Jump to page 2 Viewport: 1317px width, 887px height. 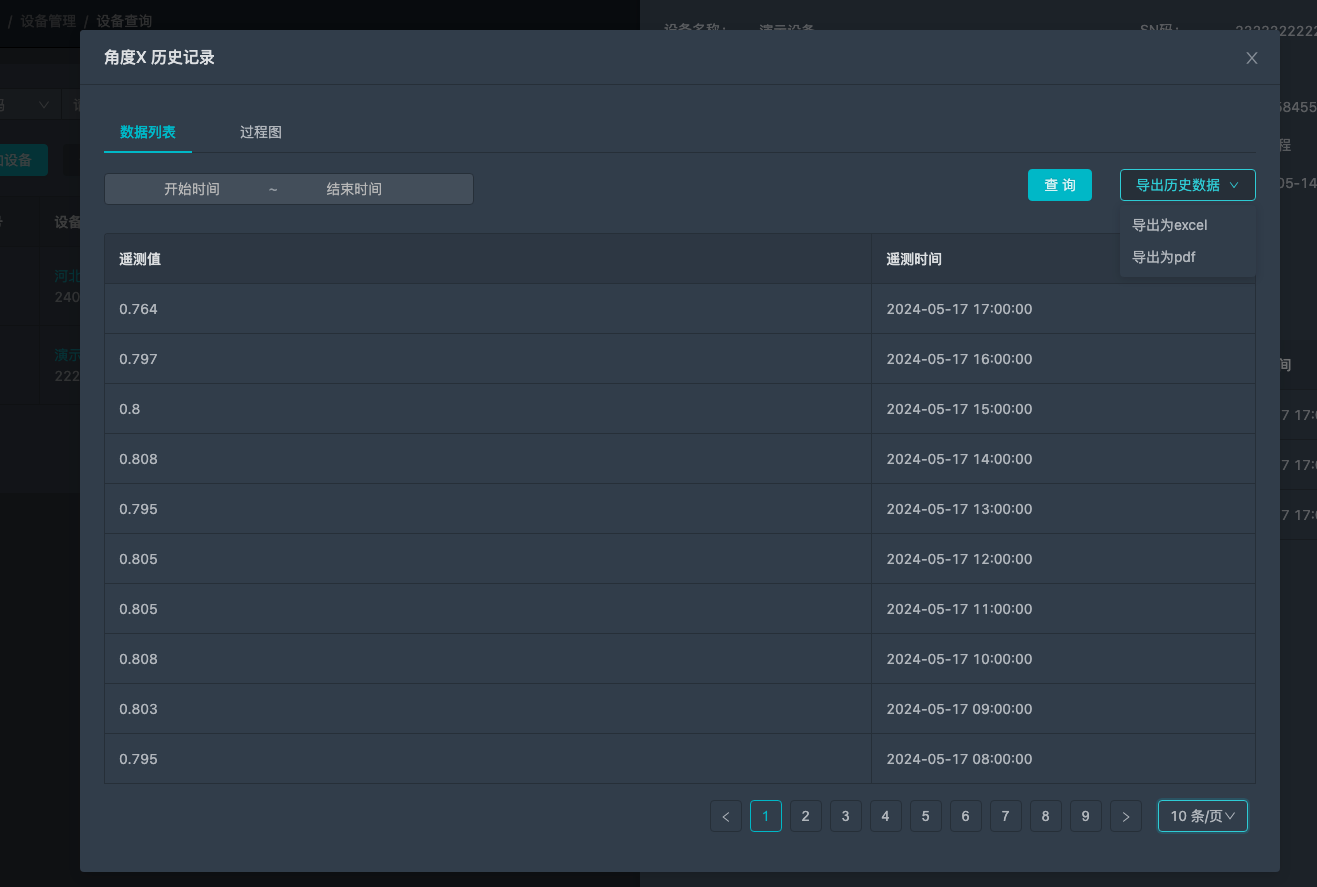coord(806,817)
